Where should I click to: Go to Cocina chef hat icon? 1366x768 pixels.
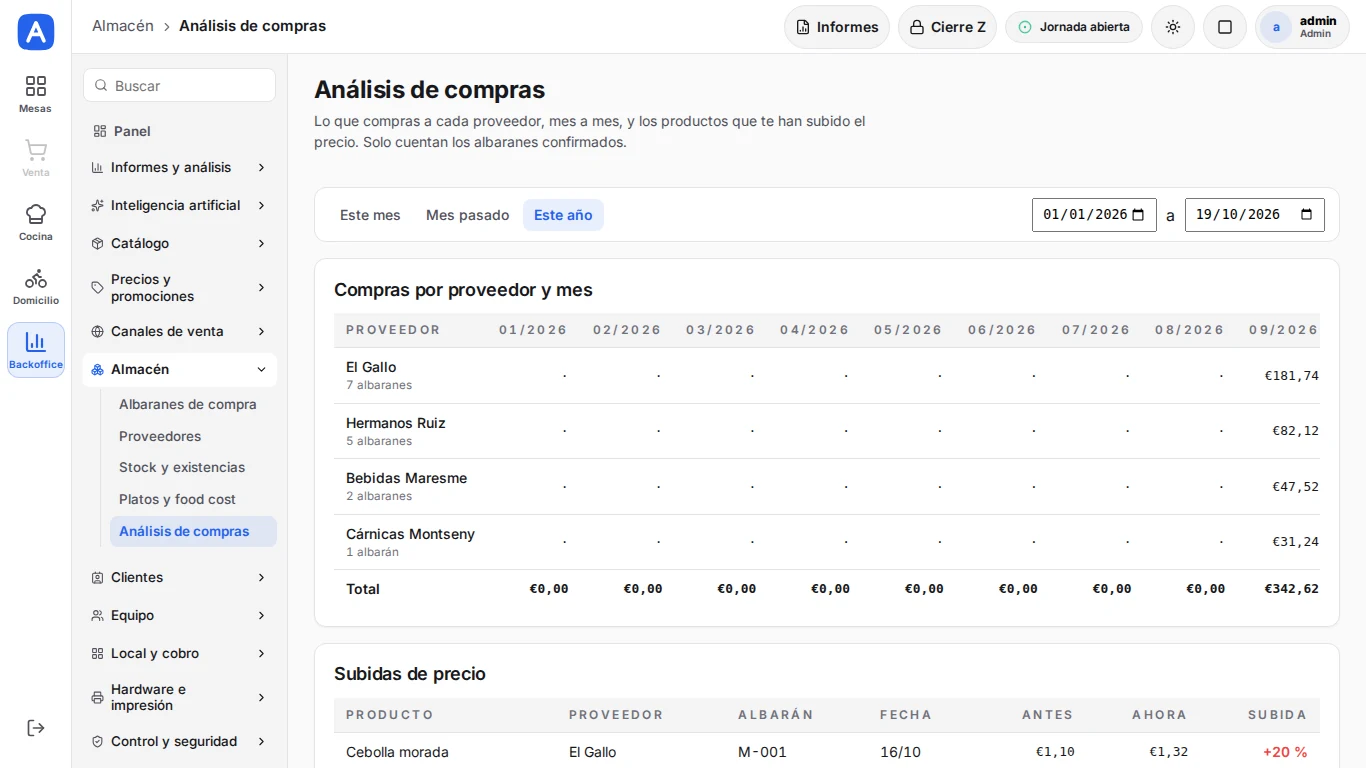[36, 222]
